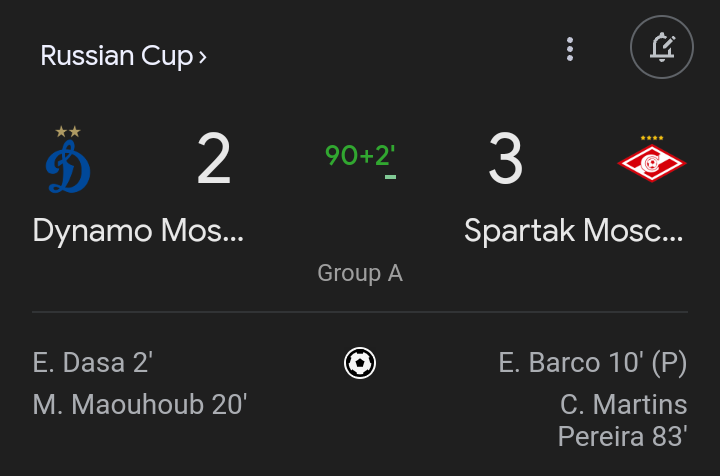Click the live match time 90+2'
The height and width of the screenshot is (476, 720).
(x=360, y=155)
